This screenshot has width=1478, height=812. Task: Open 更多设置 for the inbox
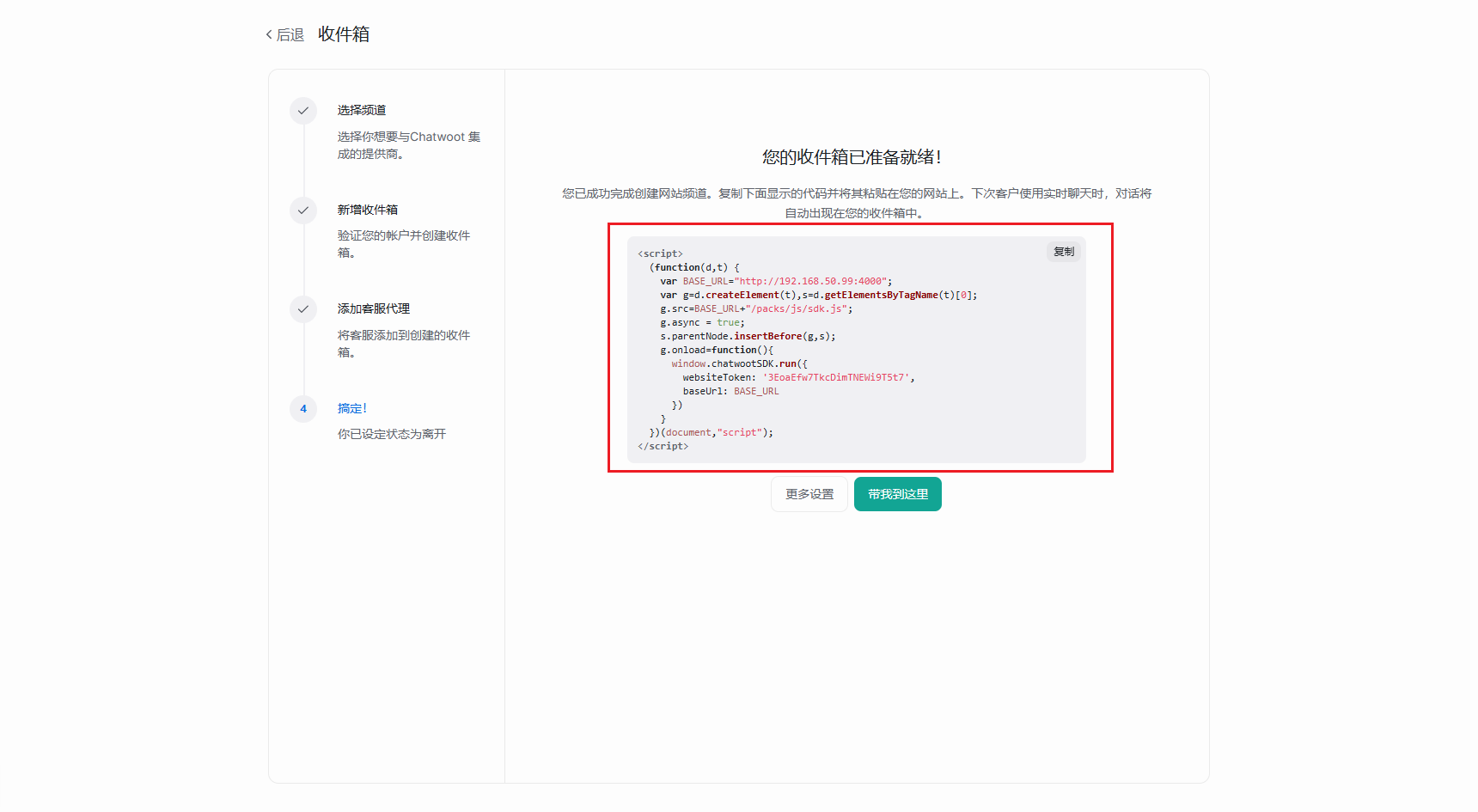[x=809, y=494]
